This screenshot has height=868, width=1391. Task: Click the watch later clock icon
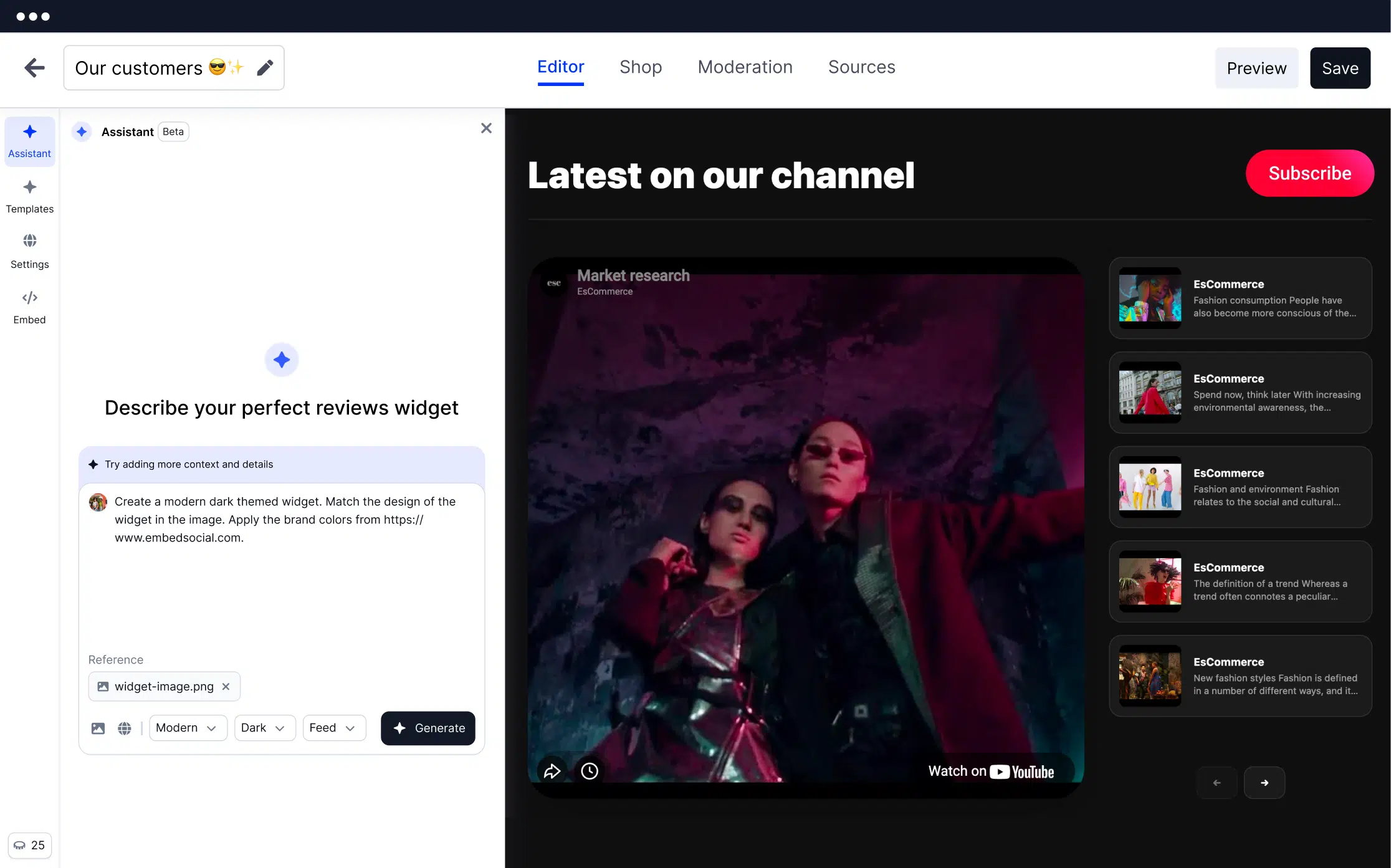click(590, 771)
